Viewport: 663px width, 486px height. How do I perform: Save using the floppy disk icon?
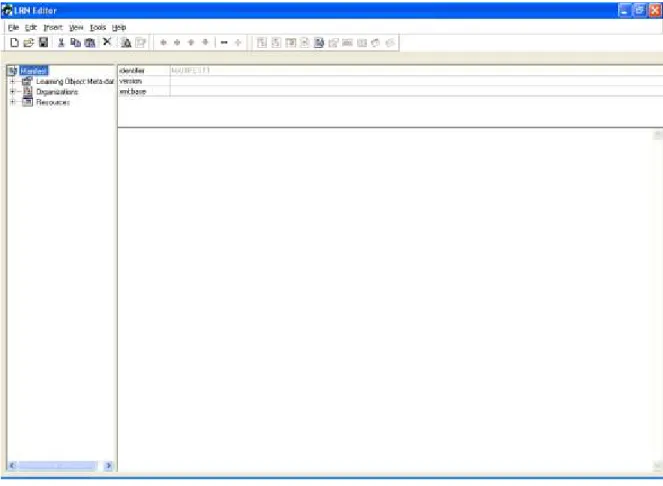pos(43,42)
